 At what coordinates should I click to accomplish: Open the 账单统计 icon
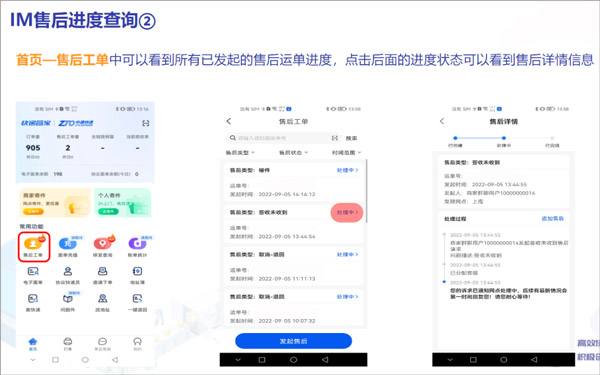click(x=137, y=247)
